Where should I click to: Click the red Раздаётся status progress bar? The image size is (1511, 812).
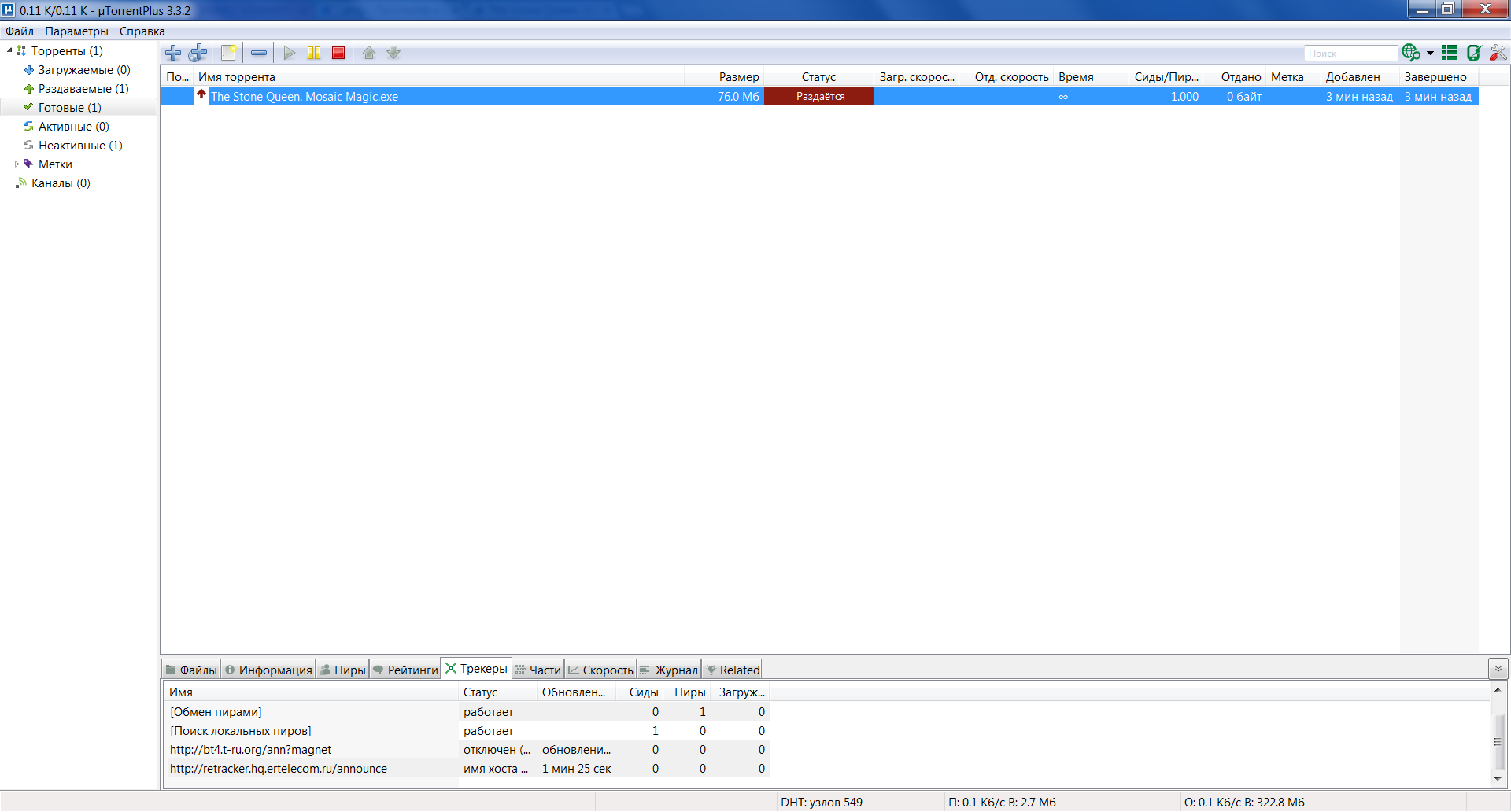point(819,96)
